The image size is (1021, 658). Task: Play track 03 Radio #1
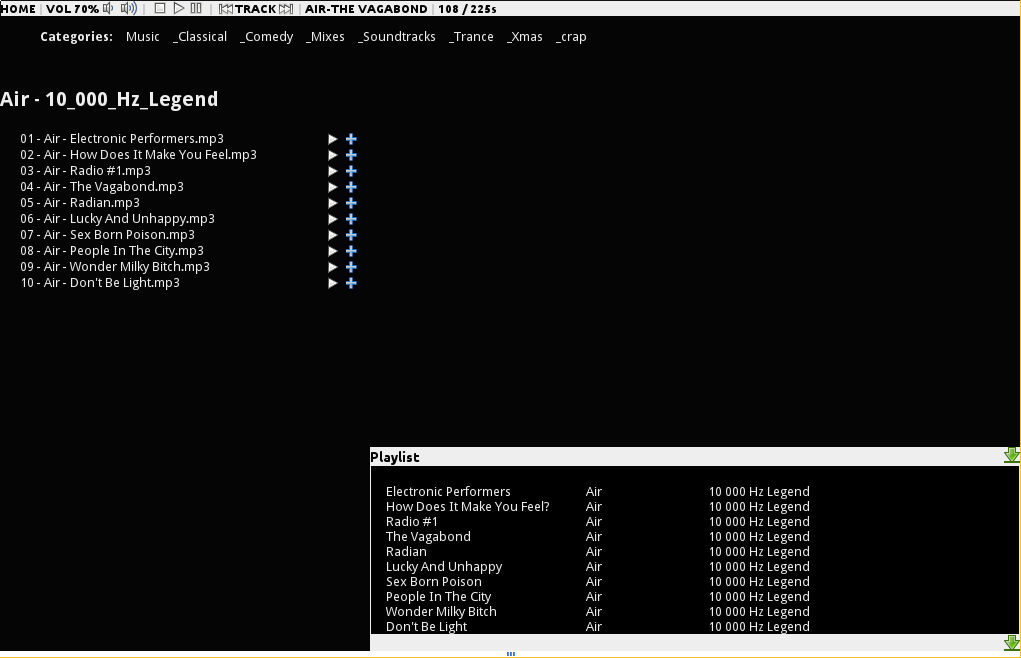(x=333, y=171)
